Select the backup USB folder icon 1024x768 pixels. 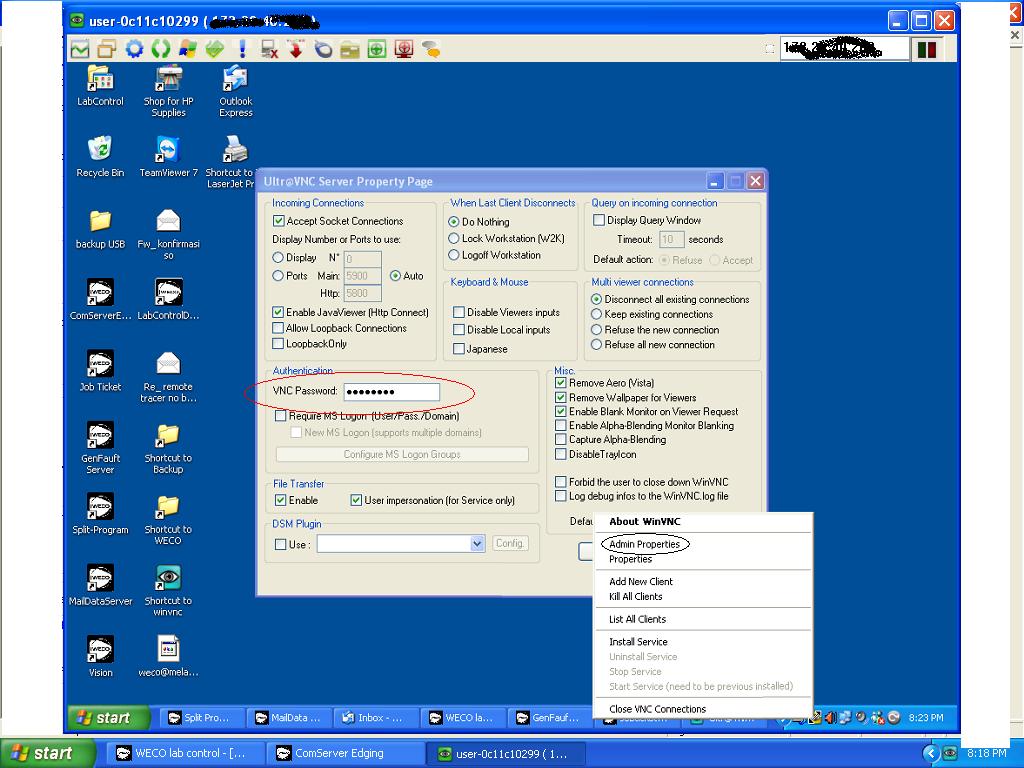[x=100, y=229]
